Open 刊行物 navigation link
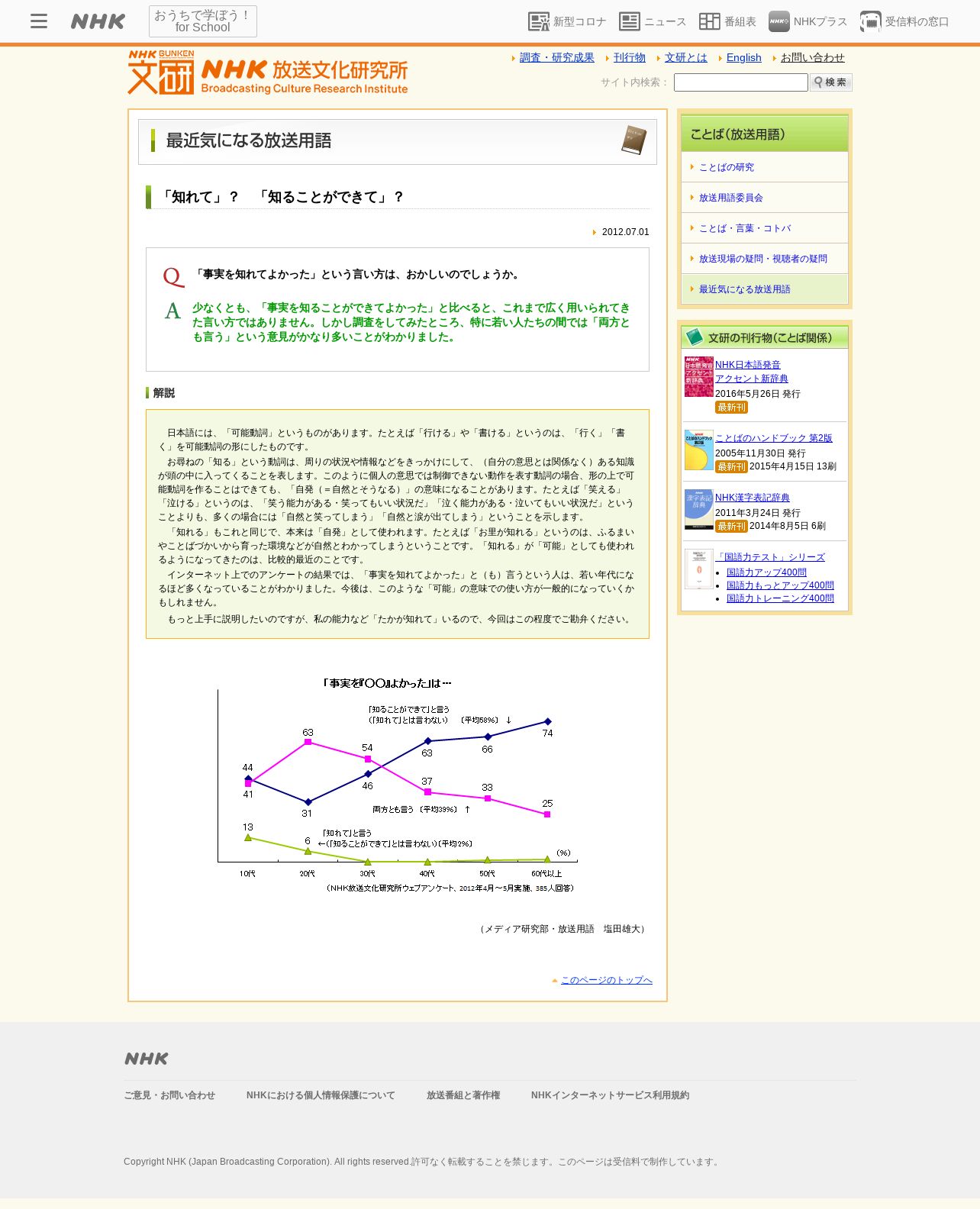This screenshot has width=980, height=1209. [x=630, y=57]
